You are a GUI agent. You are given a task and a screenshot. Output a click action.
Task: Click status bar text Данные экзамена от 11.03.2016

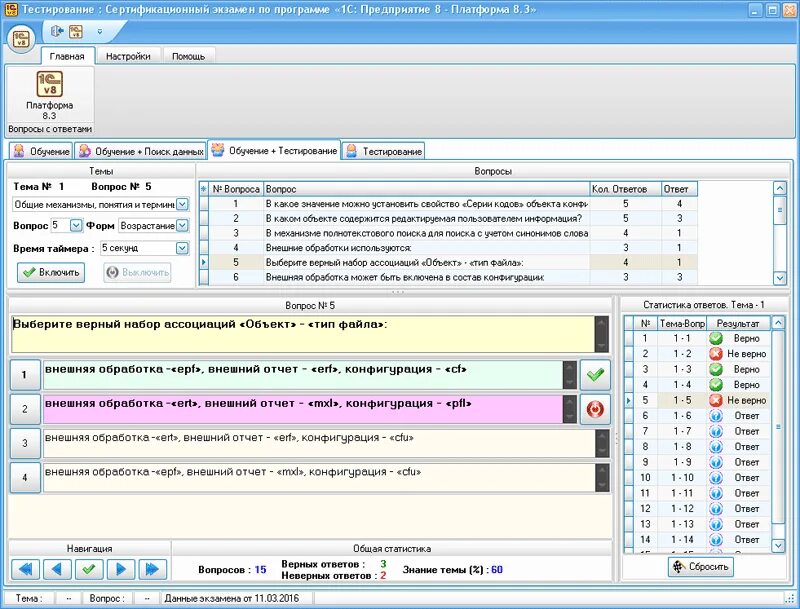pyautogui.click(x=232, y=598)
